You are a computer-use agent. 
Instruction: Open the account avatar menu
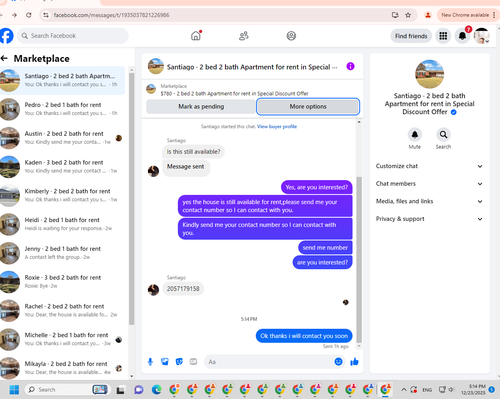[x=482, y=36]
